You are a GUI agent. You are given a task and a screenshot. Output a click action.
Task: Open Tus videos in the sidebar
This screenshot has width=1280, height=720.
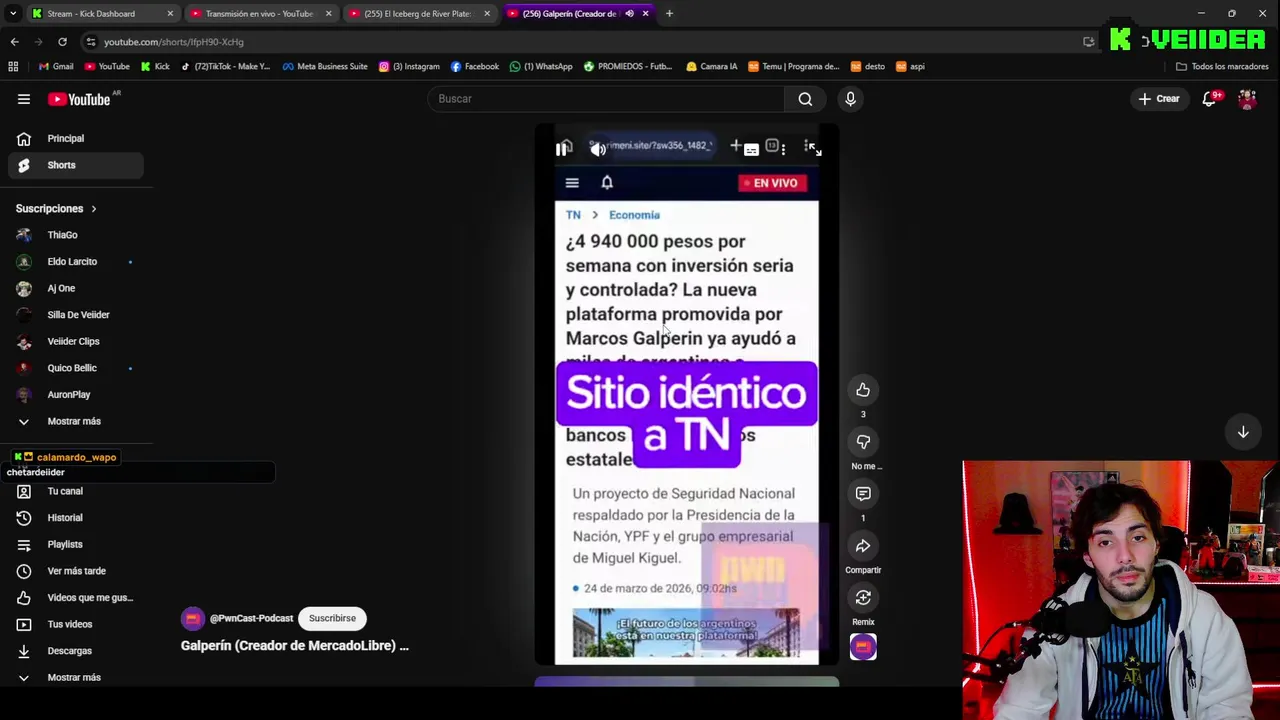[75, 624]
